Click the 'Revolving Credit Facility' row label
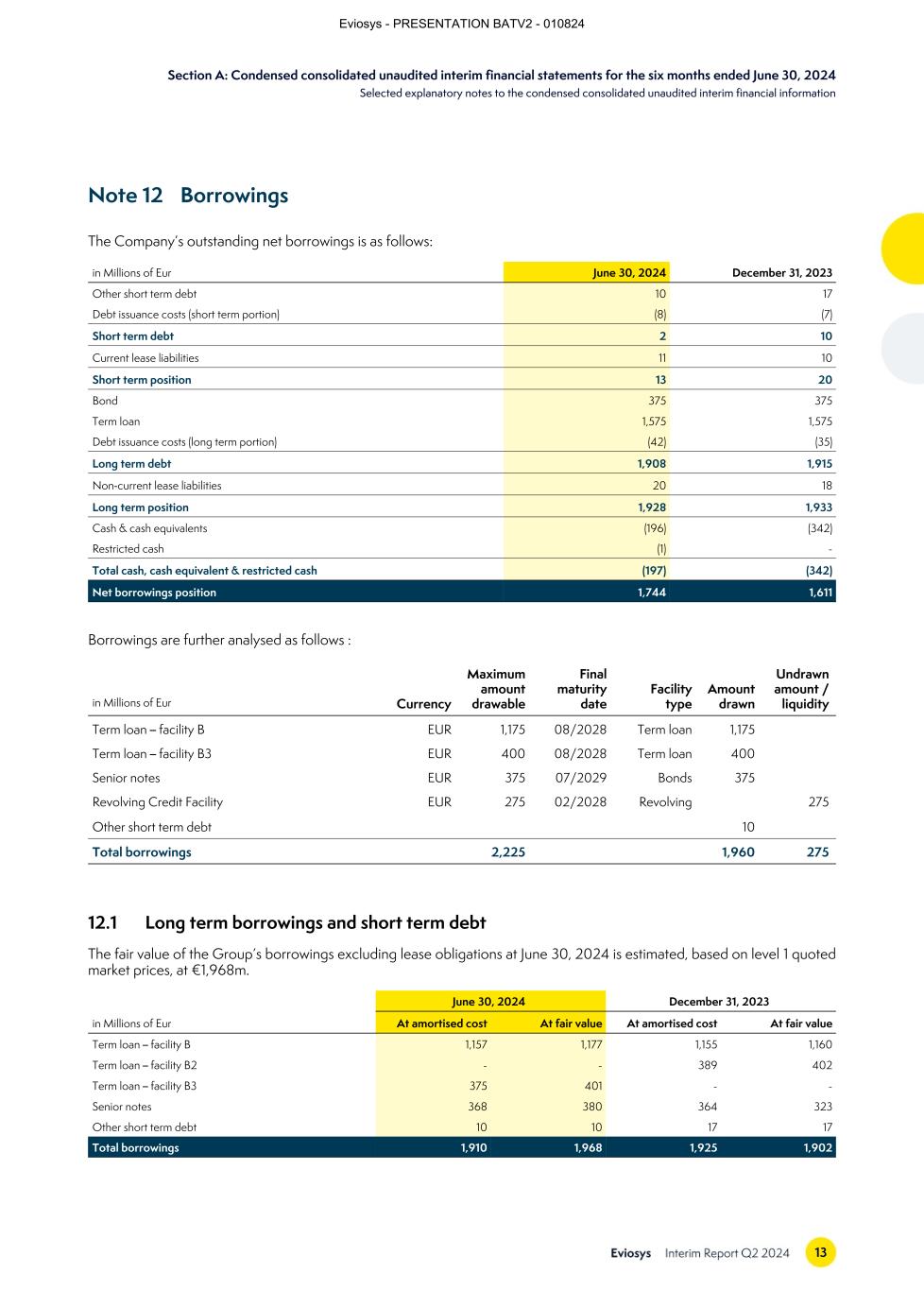Viewport: 924px width, 1290px height. [x=158, y=802]
